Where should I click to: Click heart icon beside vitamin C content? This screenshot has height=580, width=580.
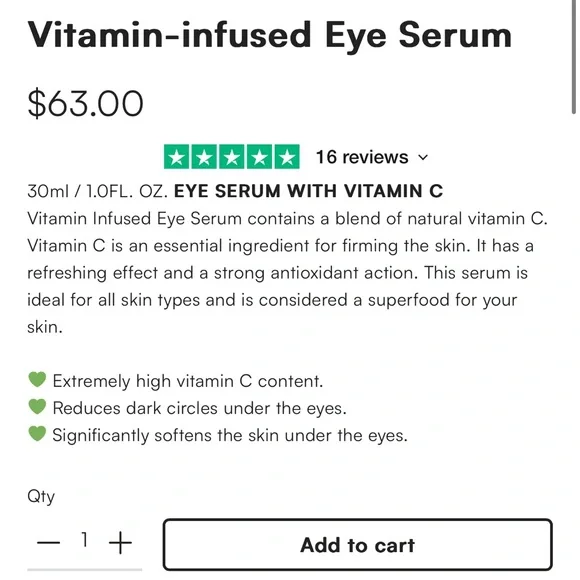click(x=37, y=380)
